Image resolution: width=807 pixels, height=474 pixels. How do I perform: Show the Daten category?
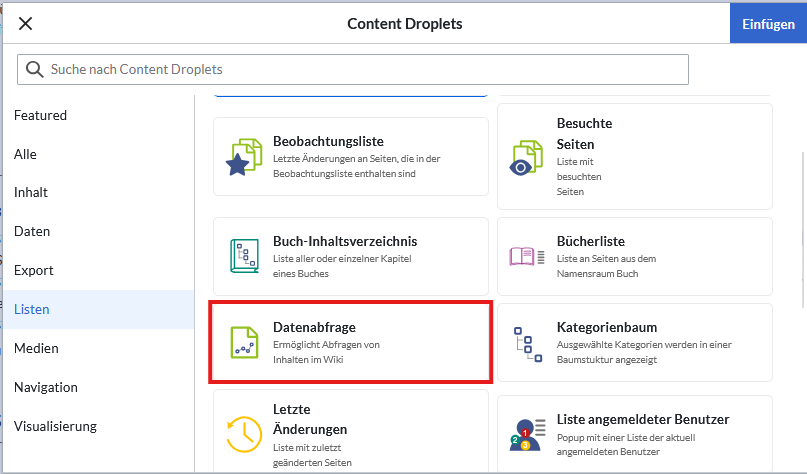click(x=32, y=231)
